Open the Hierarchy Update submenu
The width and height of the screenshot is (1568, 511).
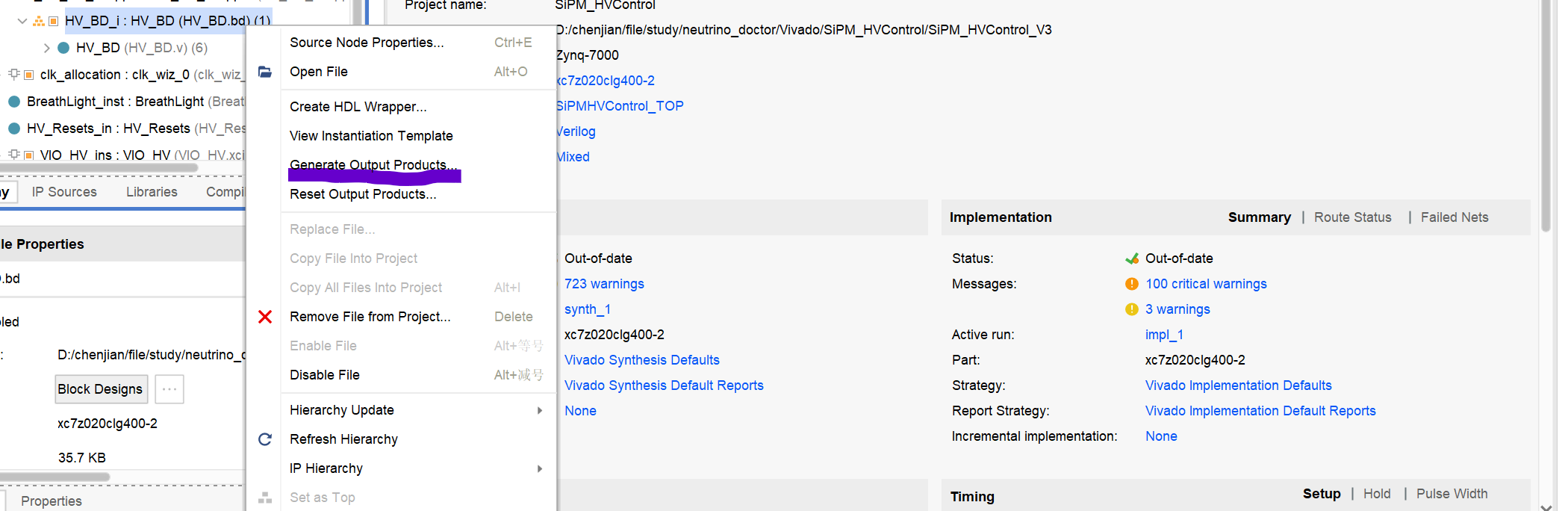(x=418, y=410)
